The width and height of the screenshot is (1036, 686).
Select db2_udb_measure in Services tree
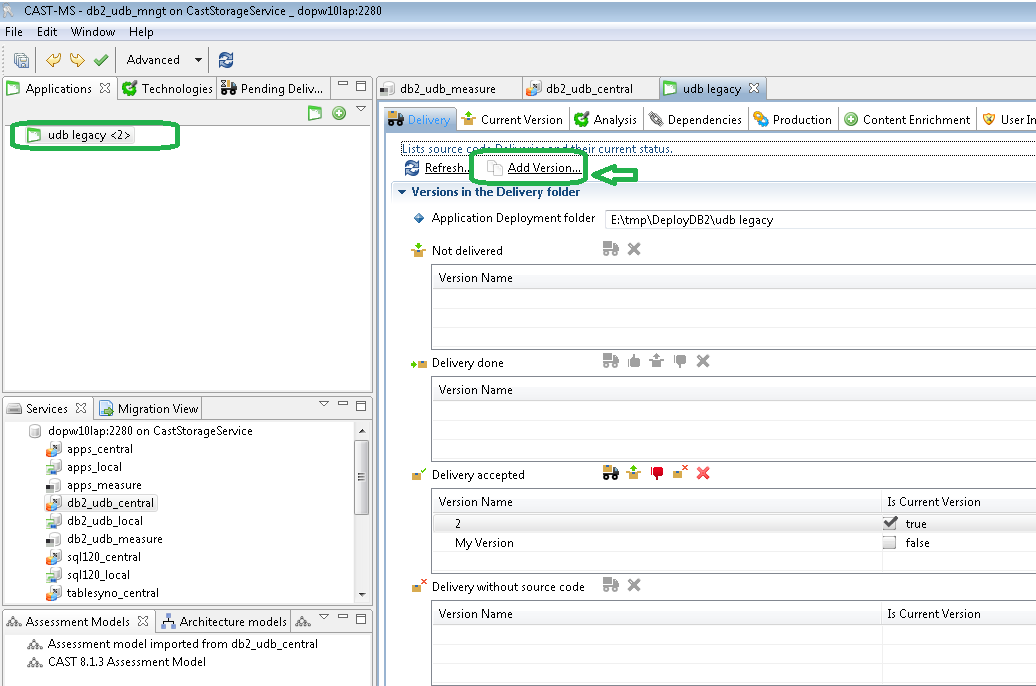[x=114, y=539]
